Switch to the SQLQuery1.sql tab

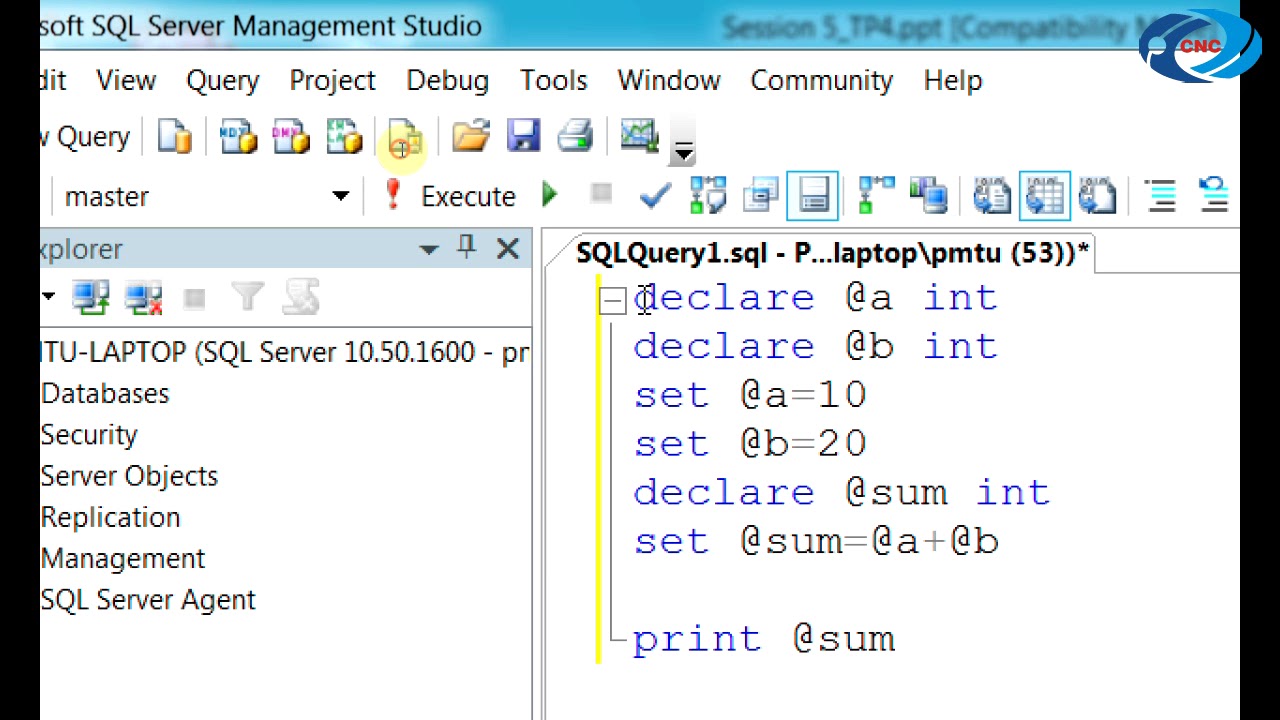pyautogui.click(x=832, y=254)
